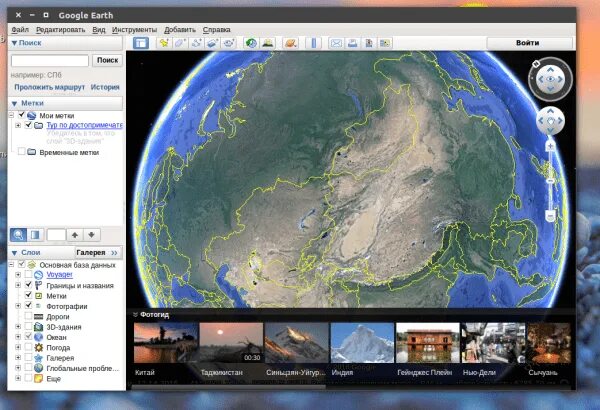Move selected place down with arrow

pyautogui.click(x=91, y=235)
